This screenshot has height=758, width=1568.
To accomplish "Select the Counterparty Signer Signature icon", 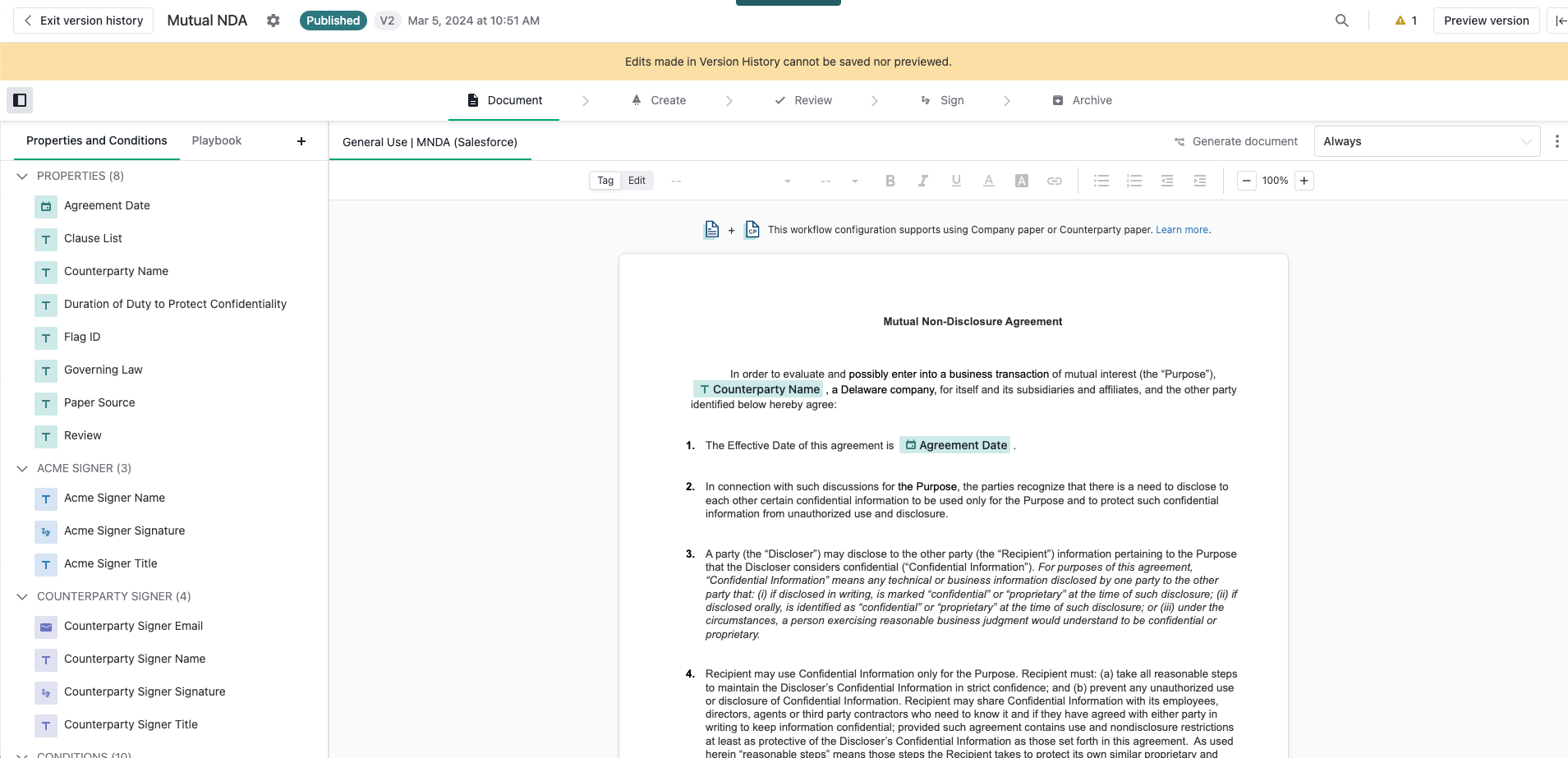I will 46,692.
